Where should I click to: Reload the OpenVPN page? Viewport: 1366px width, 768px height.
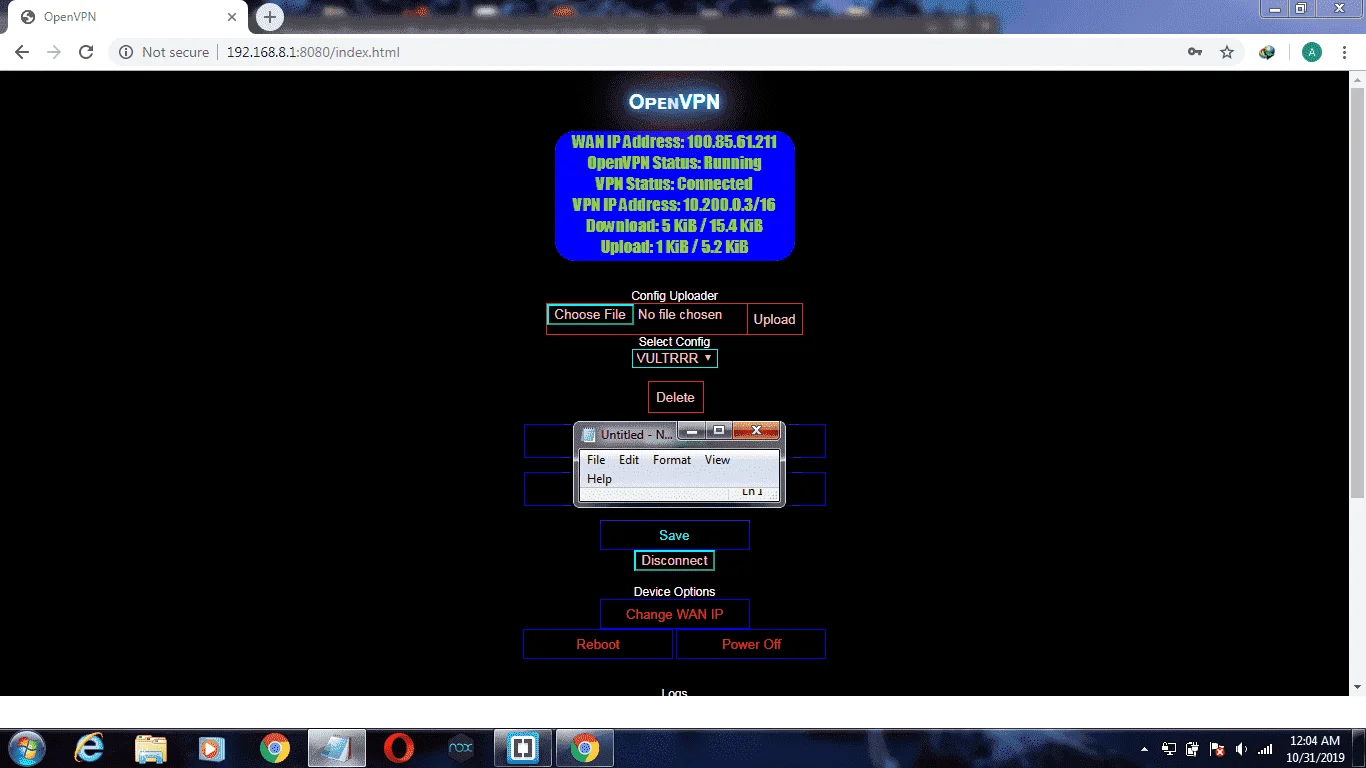coord(86,52)
